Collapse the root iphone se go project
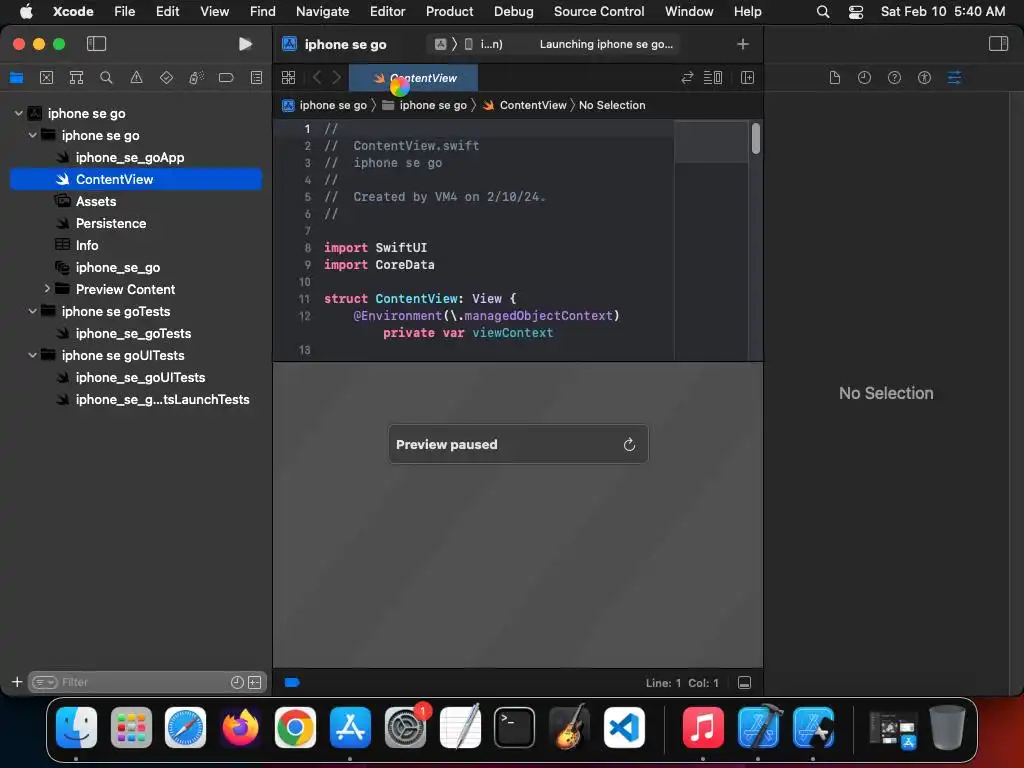 point(18,113)
